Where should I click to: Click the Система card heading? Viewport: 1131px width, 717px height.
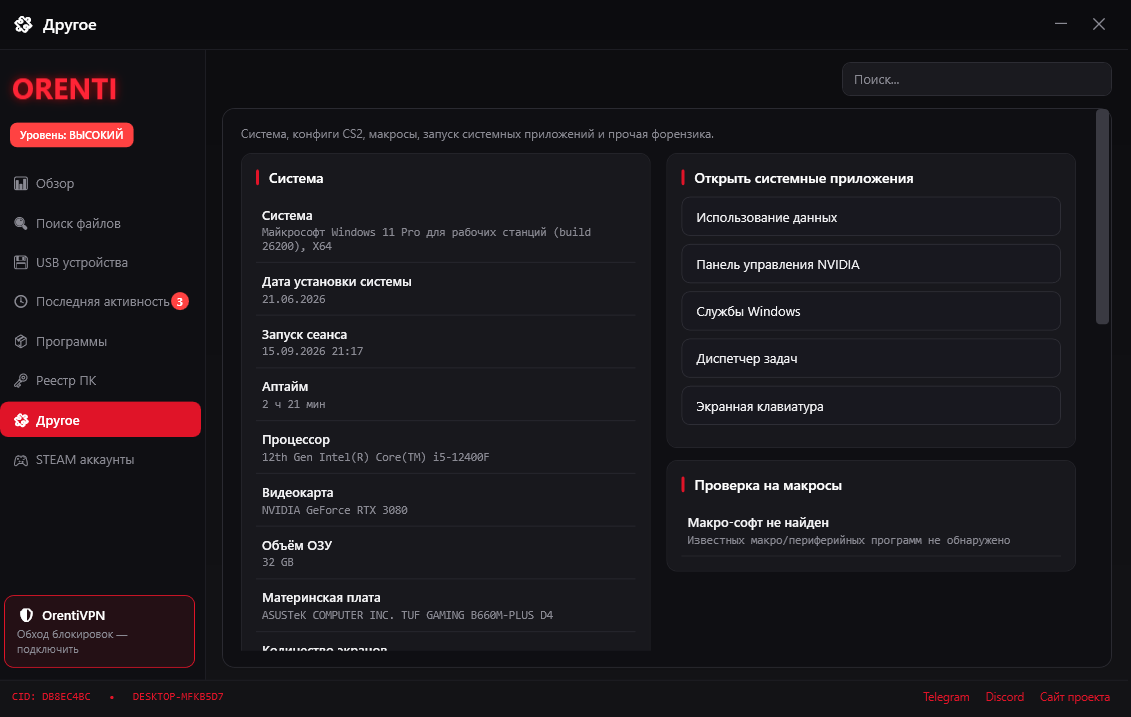point(296,178)
